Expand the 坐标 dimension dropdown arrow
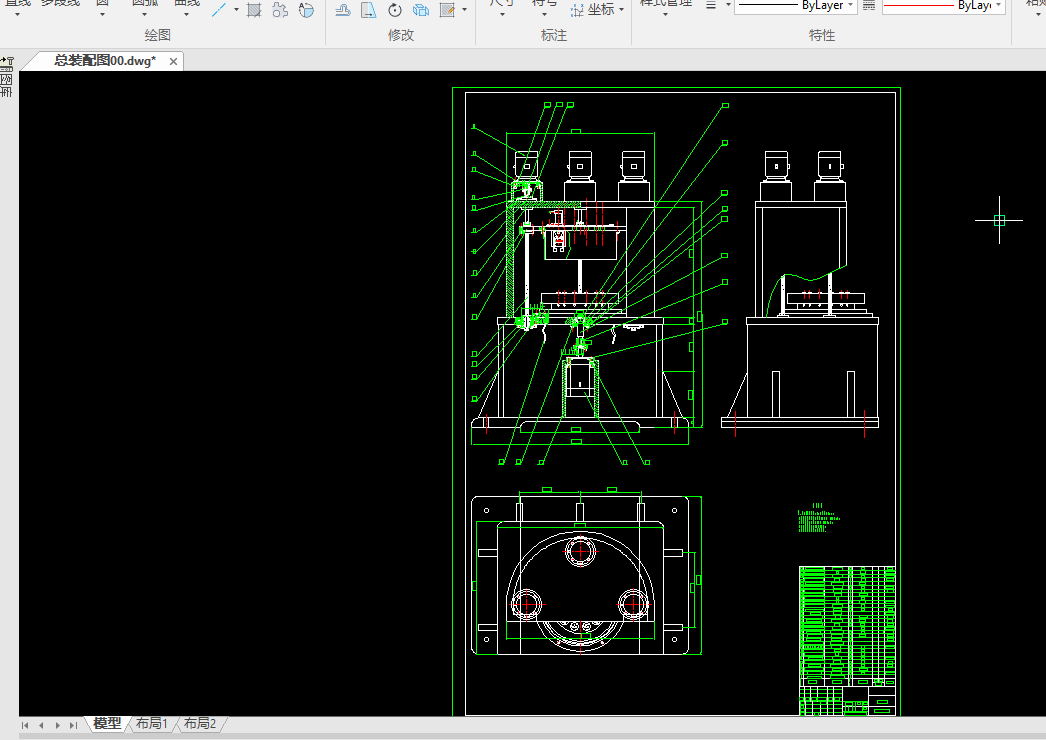1046x740 pixels. [621, 10]
